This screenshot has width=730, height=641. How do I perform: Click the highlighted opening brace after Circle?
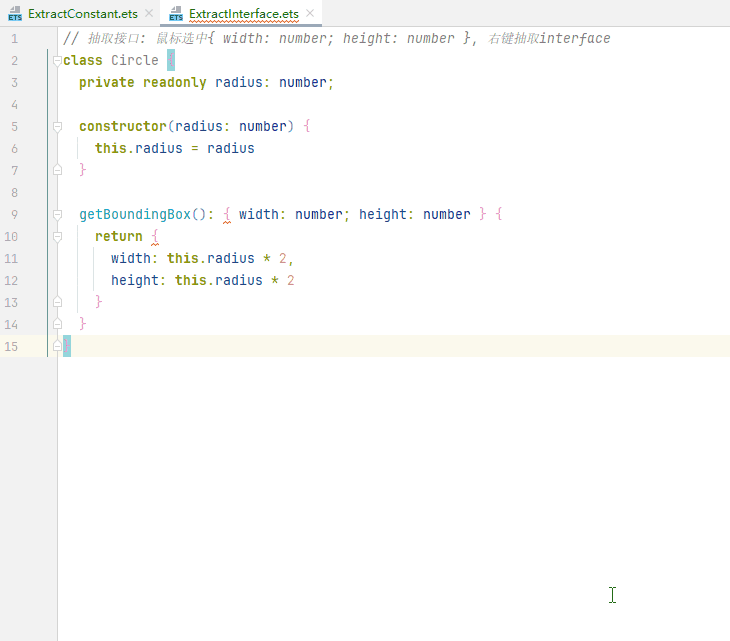point(171,60)
